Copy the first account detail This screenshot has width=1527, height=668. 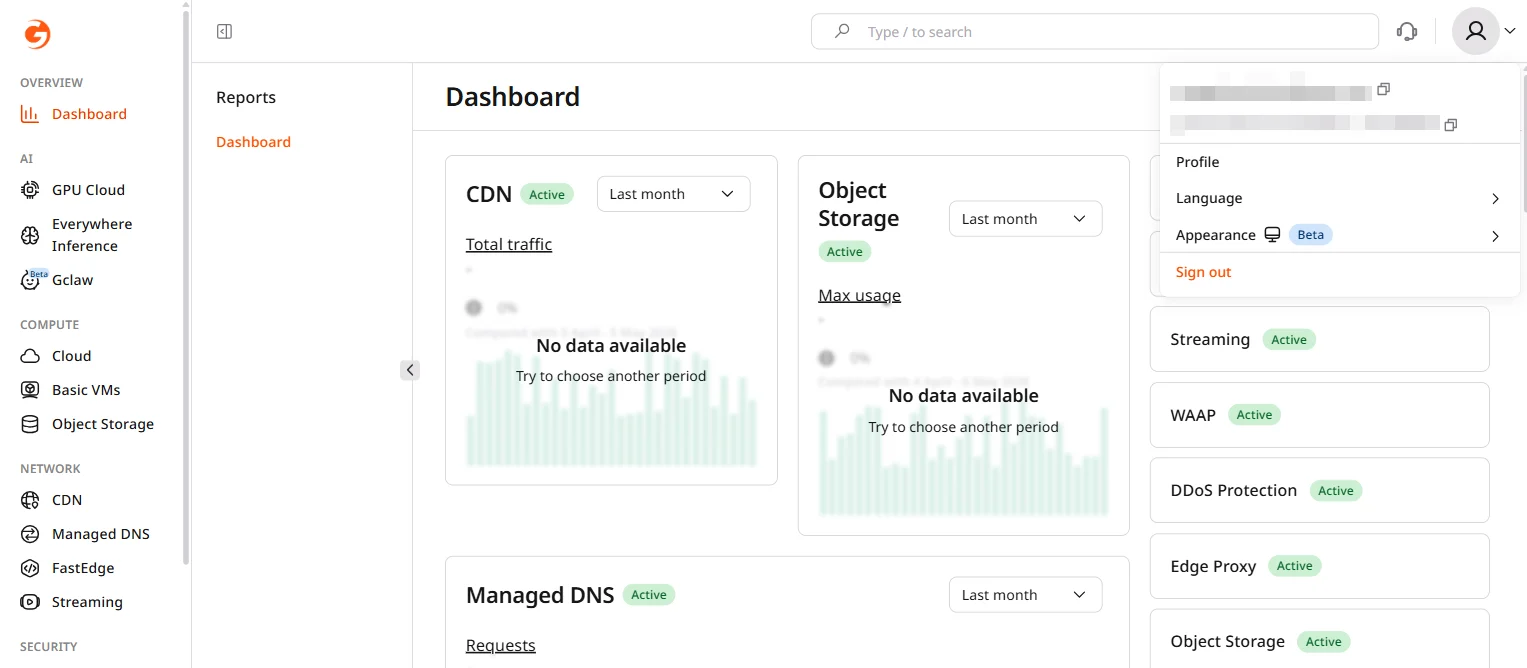pos(1384,89)
